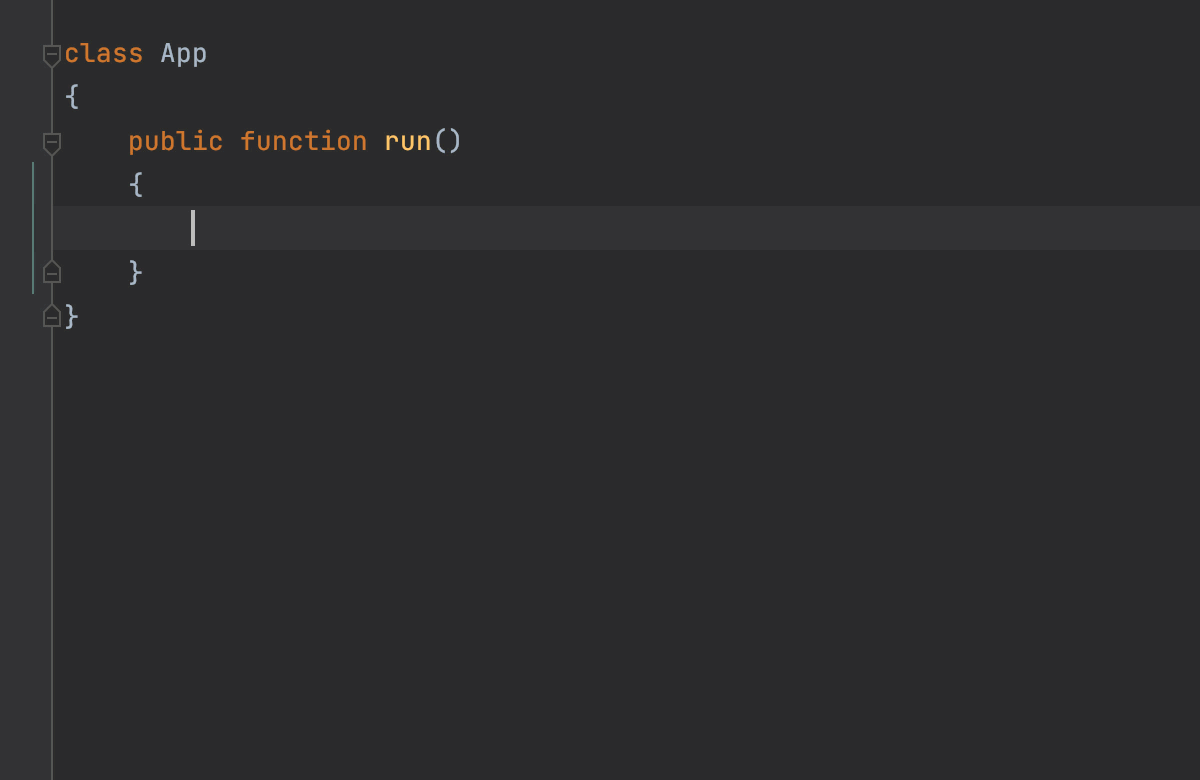The image size is (1200, 780).
Task: Click the "public" keyword
Action: click(175, 142)
